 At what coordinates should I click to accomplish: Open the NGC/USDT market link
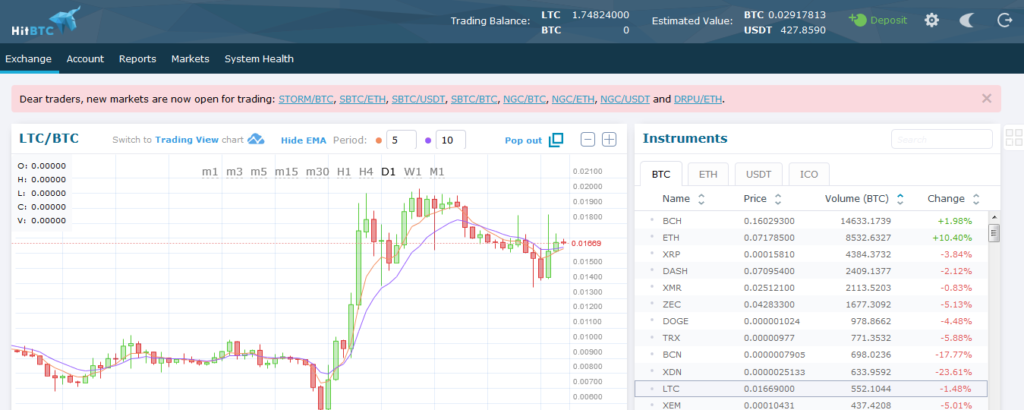pyautogui.click(x=625, y=99)
